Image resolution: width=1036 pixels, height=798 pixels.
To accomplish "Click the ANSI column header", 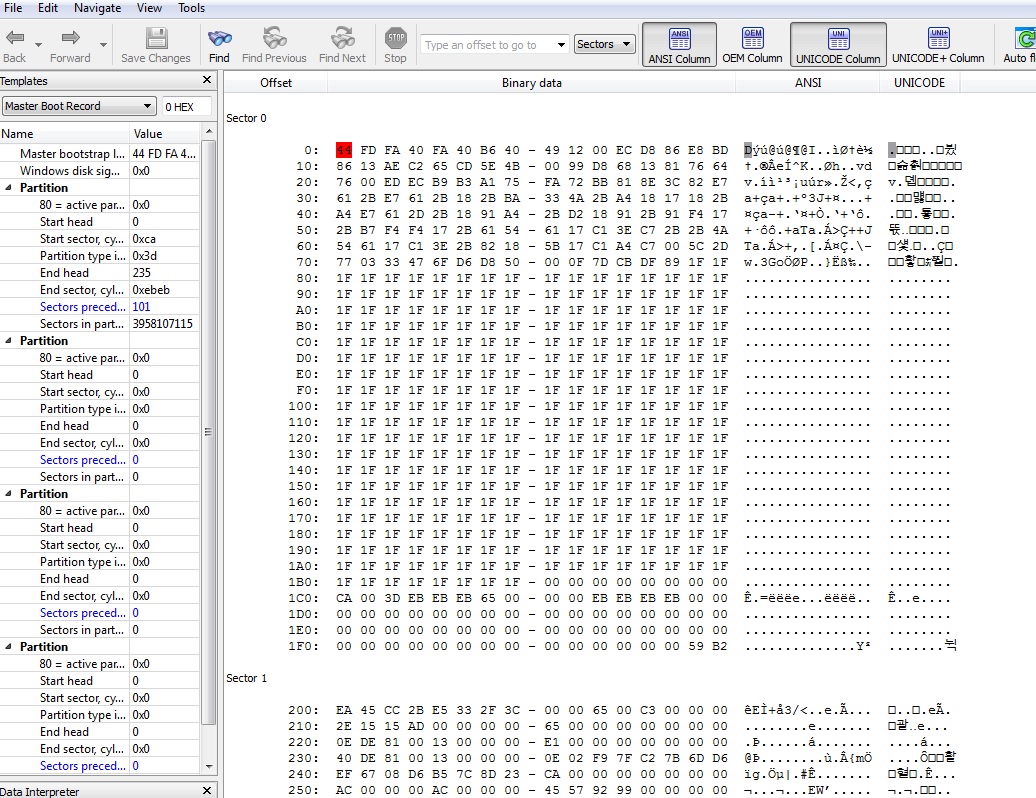I will 807,83.
